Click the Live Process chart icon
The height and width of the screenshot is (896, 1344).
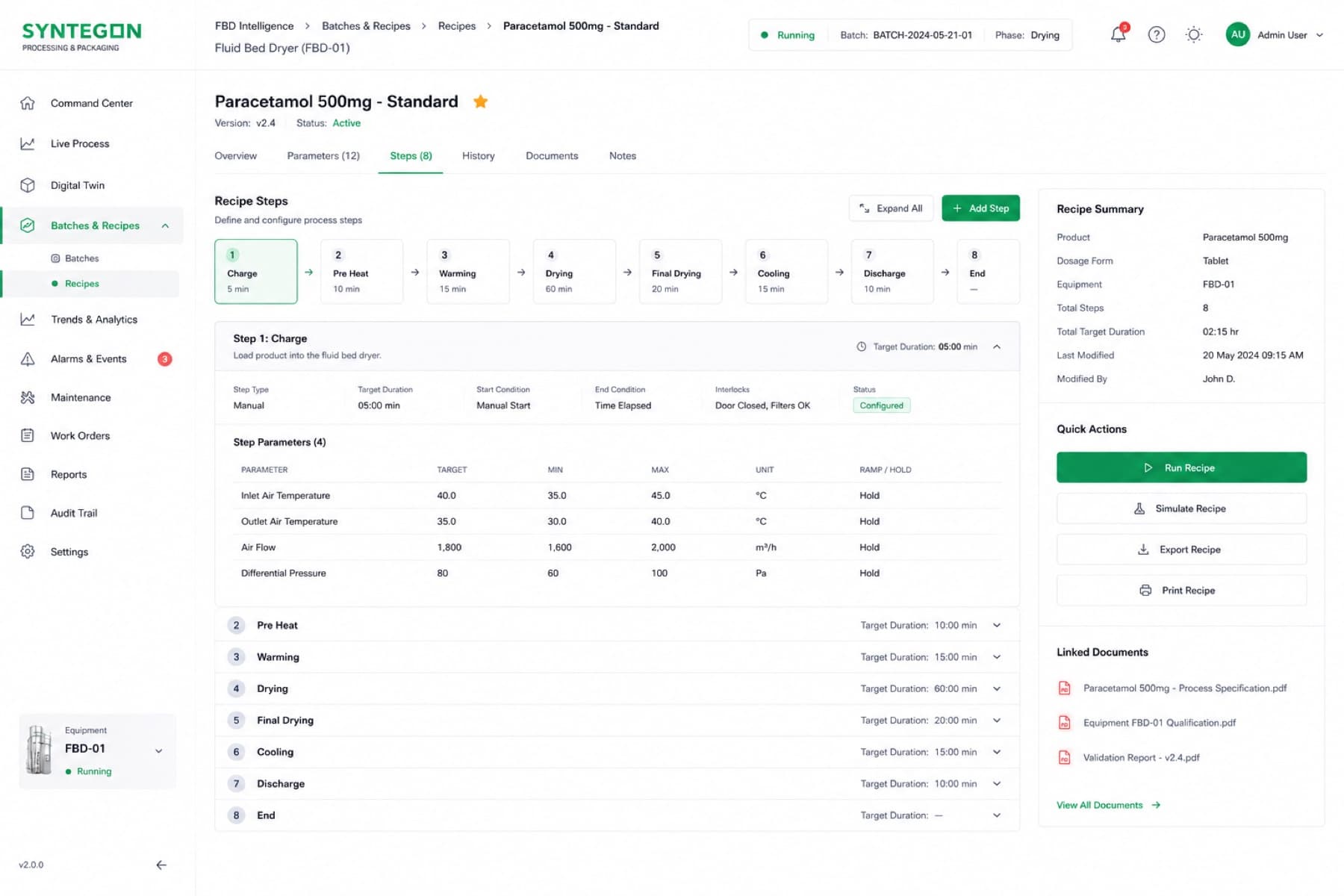point(28,143)
